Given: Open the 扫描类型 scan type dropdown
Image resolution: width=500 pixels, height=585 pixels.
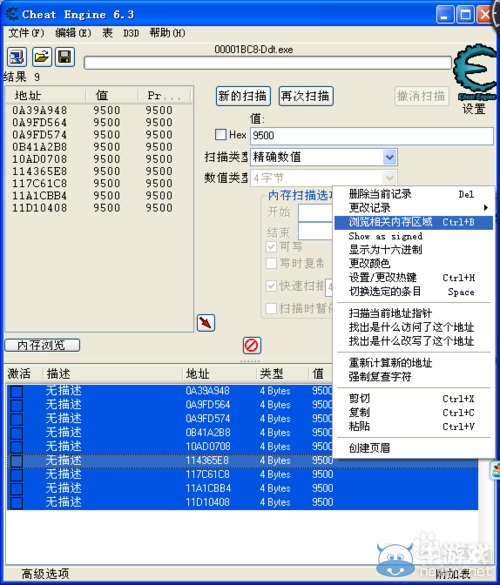Looking at the screenshot, I should (390, 157).
